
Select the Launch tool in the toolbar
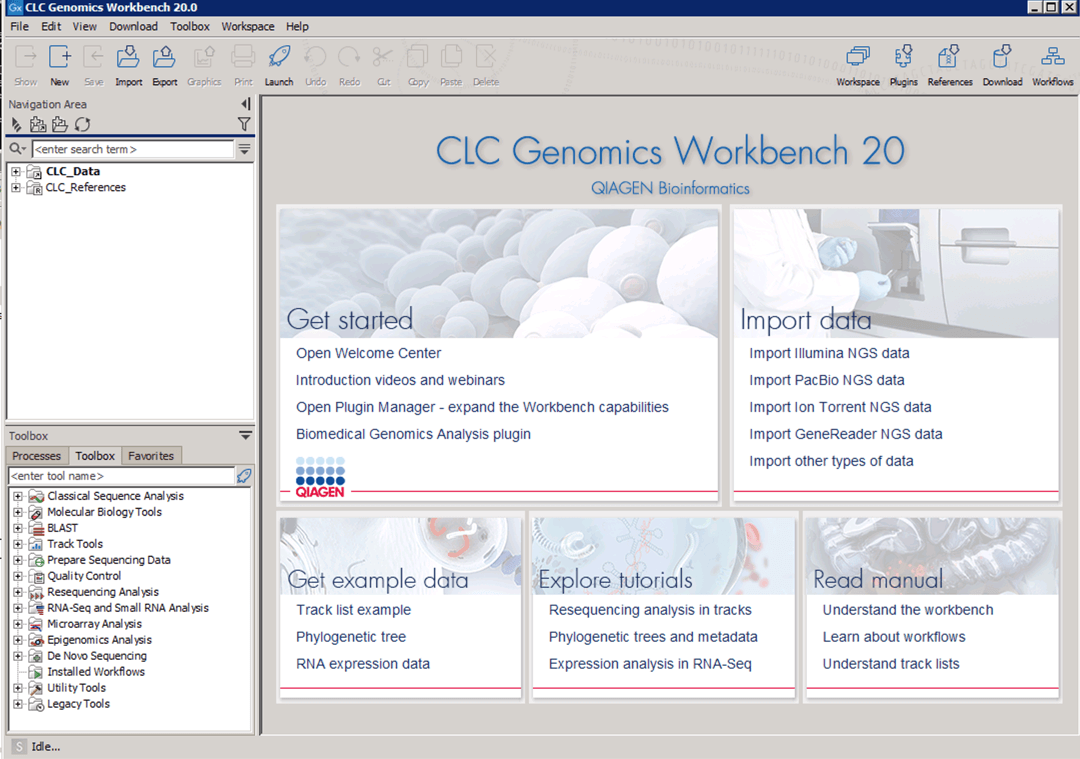[x=279, y=62]
